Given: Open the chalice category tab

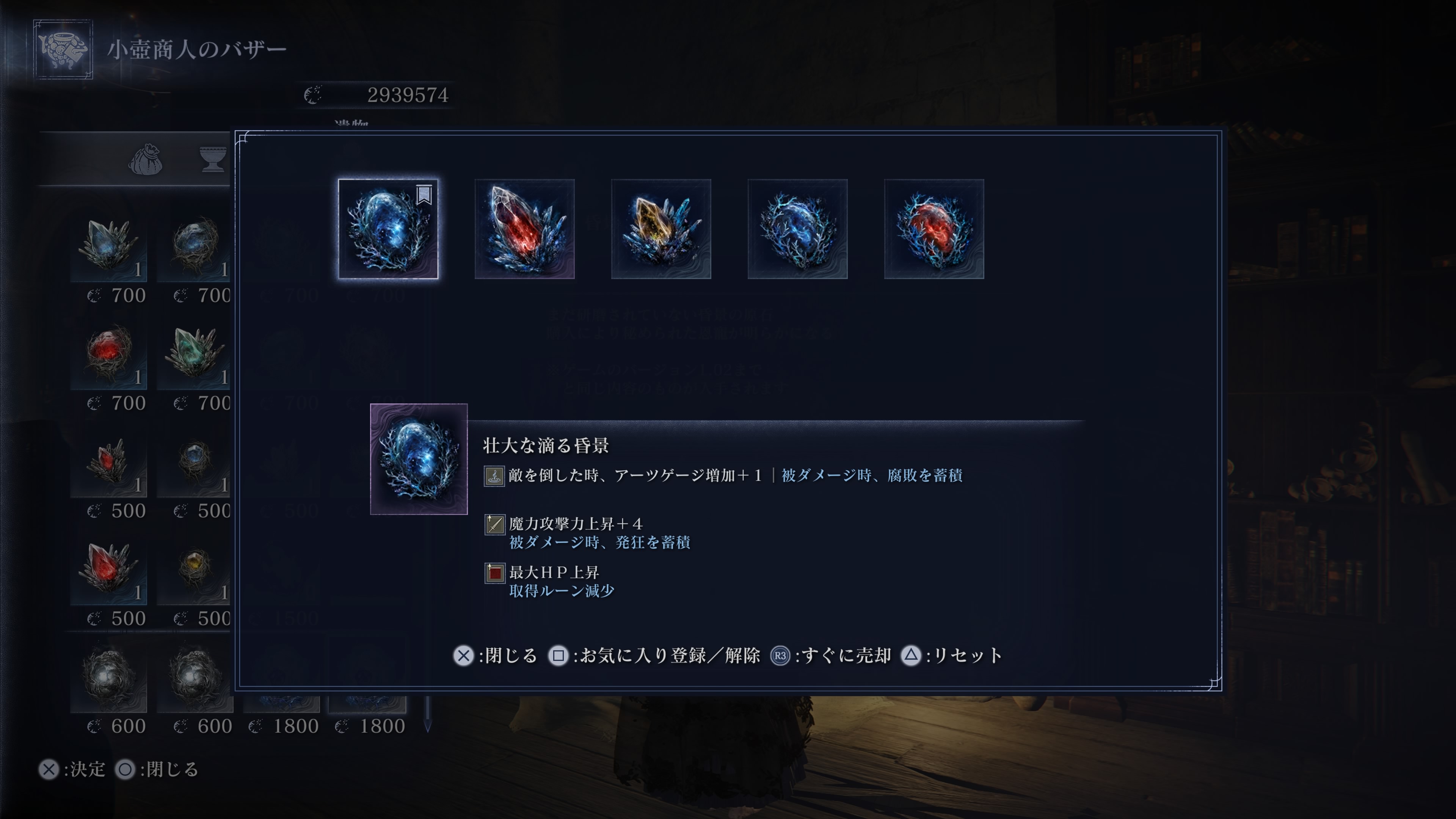Looking at the screenshot, I should coord(213,159).
